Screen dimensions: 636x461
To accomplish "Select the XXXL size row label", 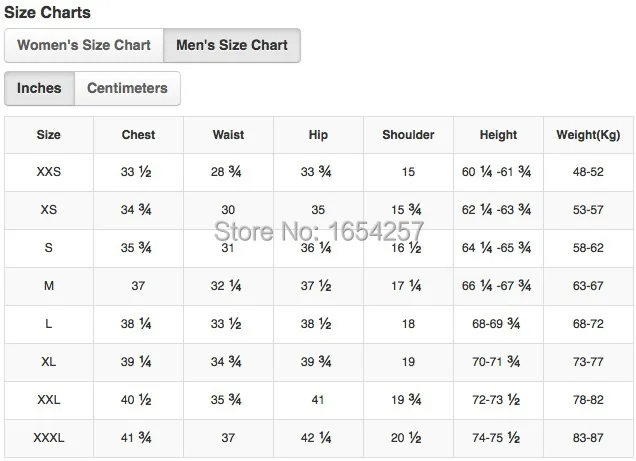I will [x=49, y=438].
